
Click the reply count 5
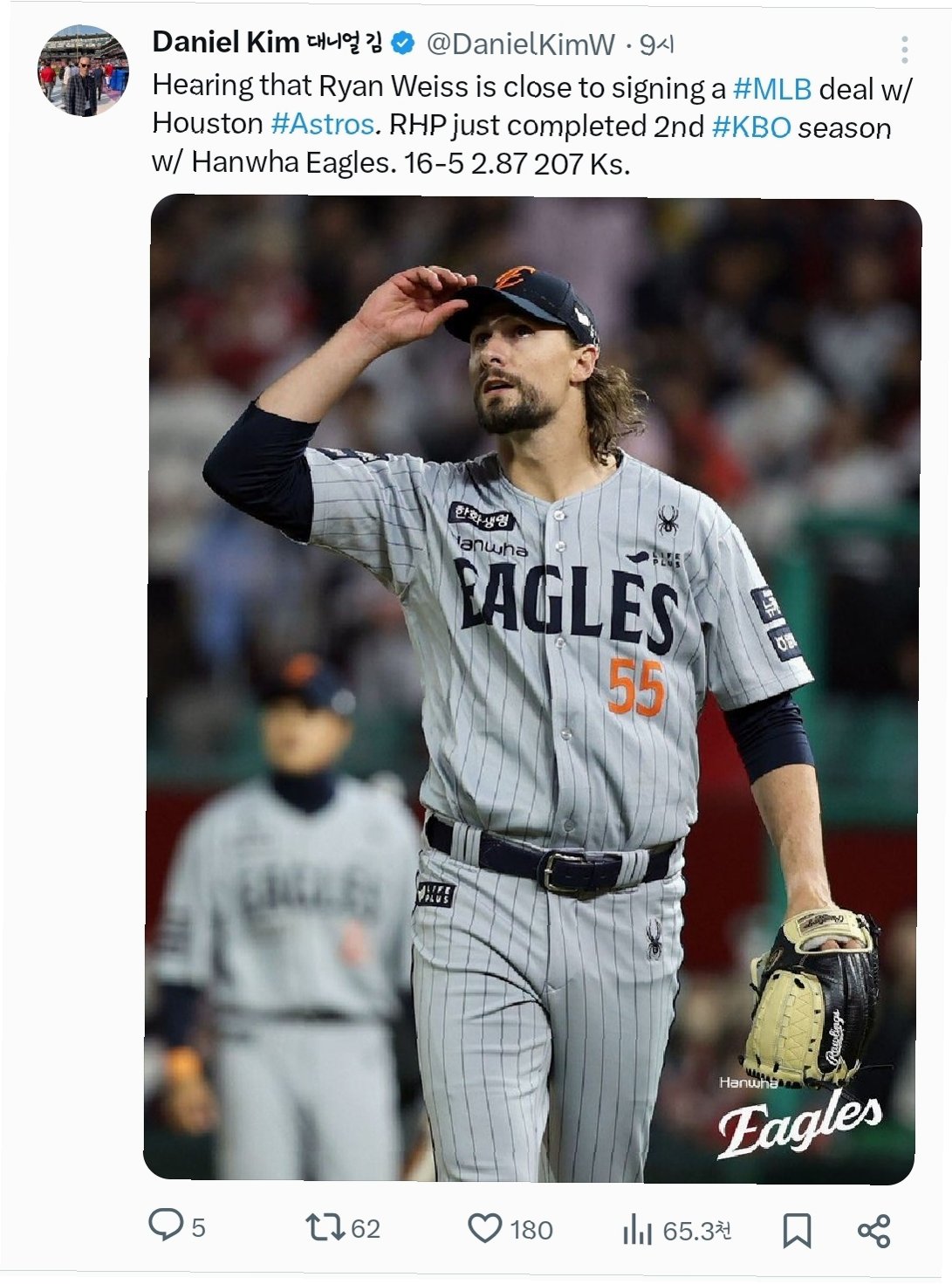click(x=198, y=1228)
